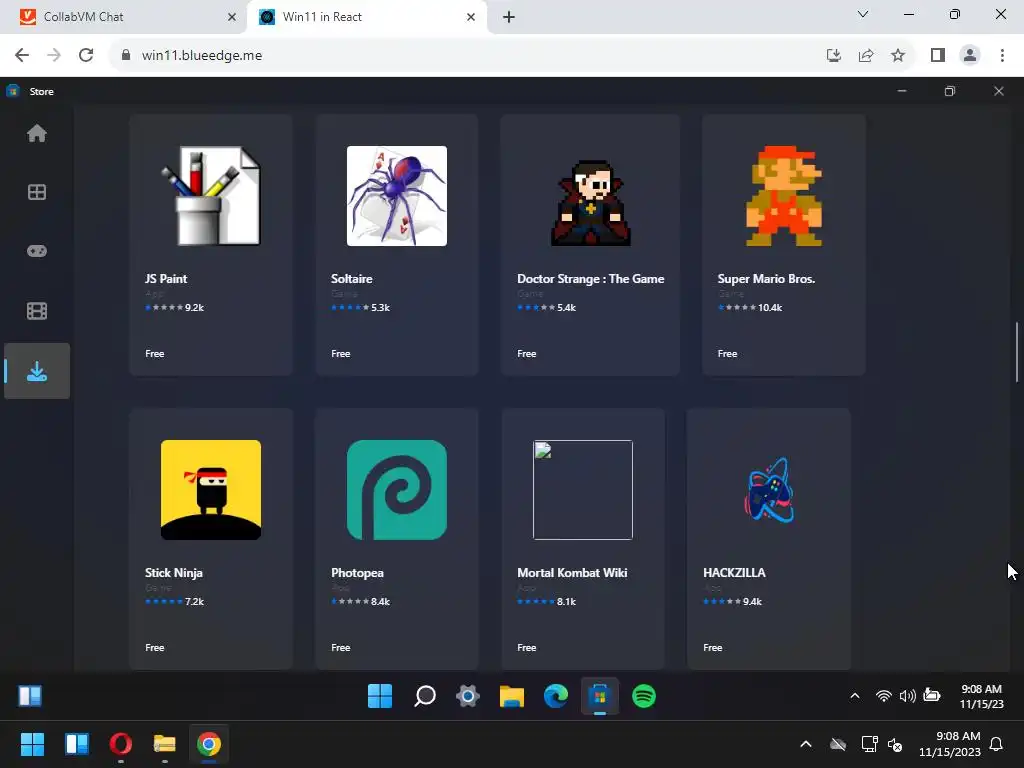Reload the page in Chrome
This screenshot has width=1024, height=768.
pos(86,55)
